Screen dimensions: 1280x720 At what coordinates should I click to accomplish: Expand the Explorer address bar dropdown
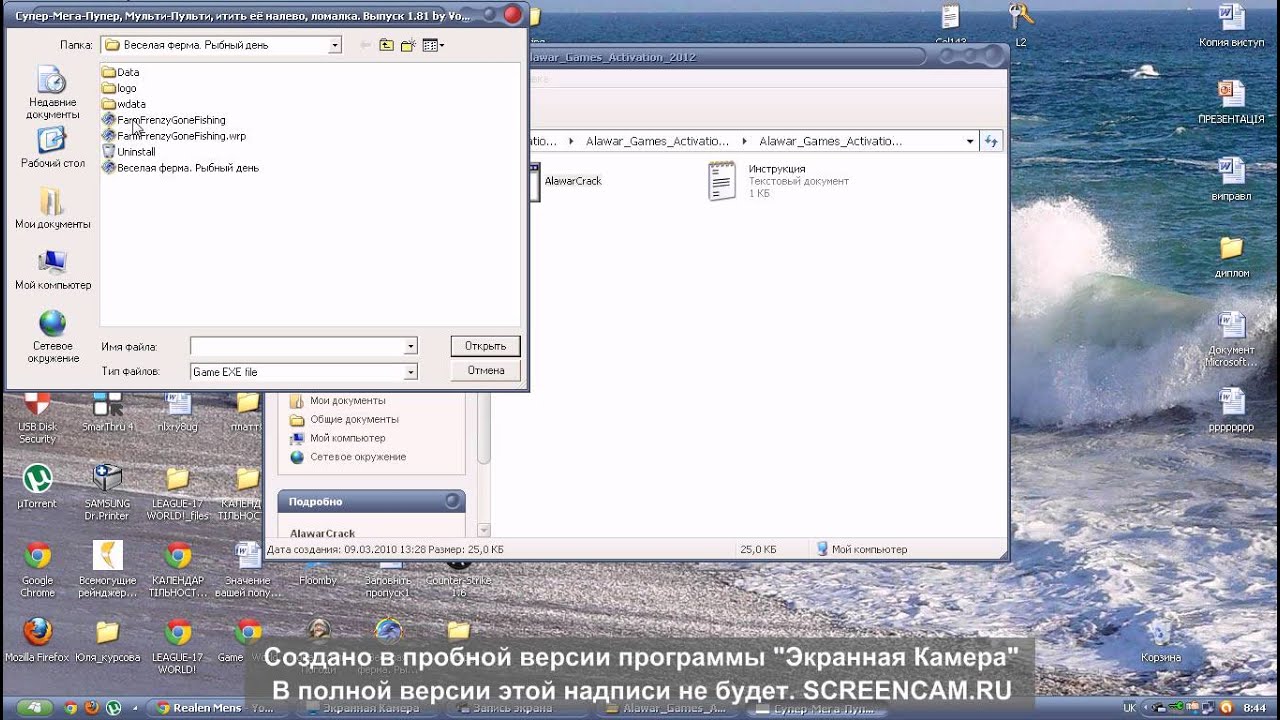pos(970,141)
